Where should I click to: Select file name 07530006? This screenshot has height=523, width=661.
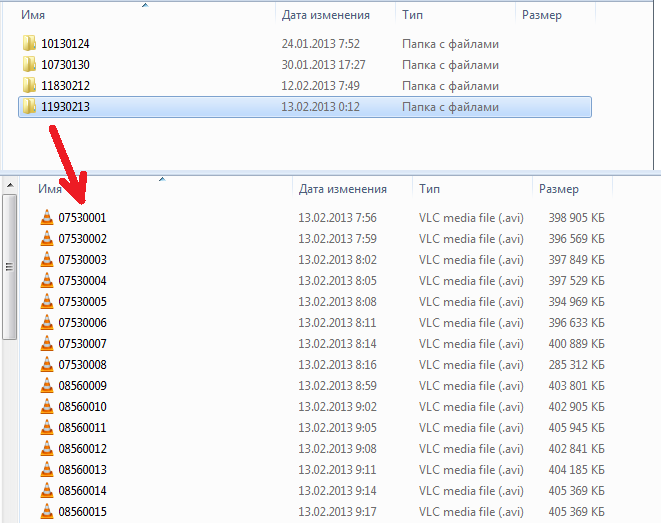coord(82,322)
